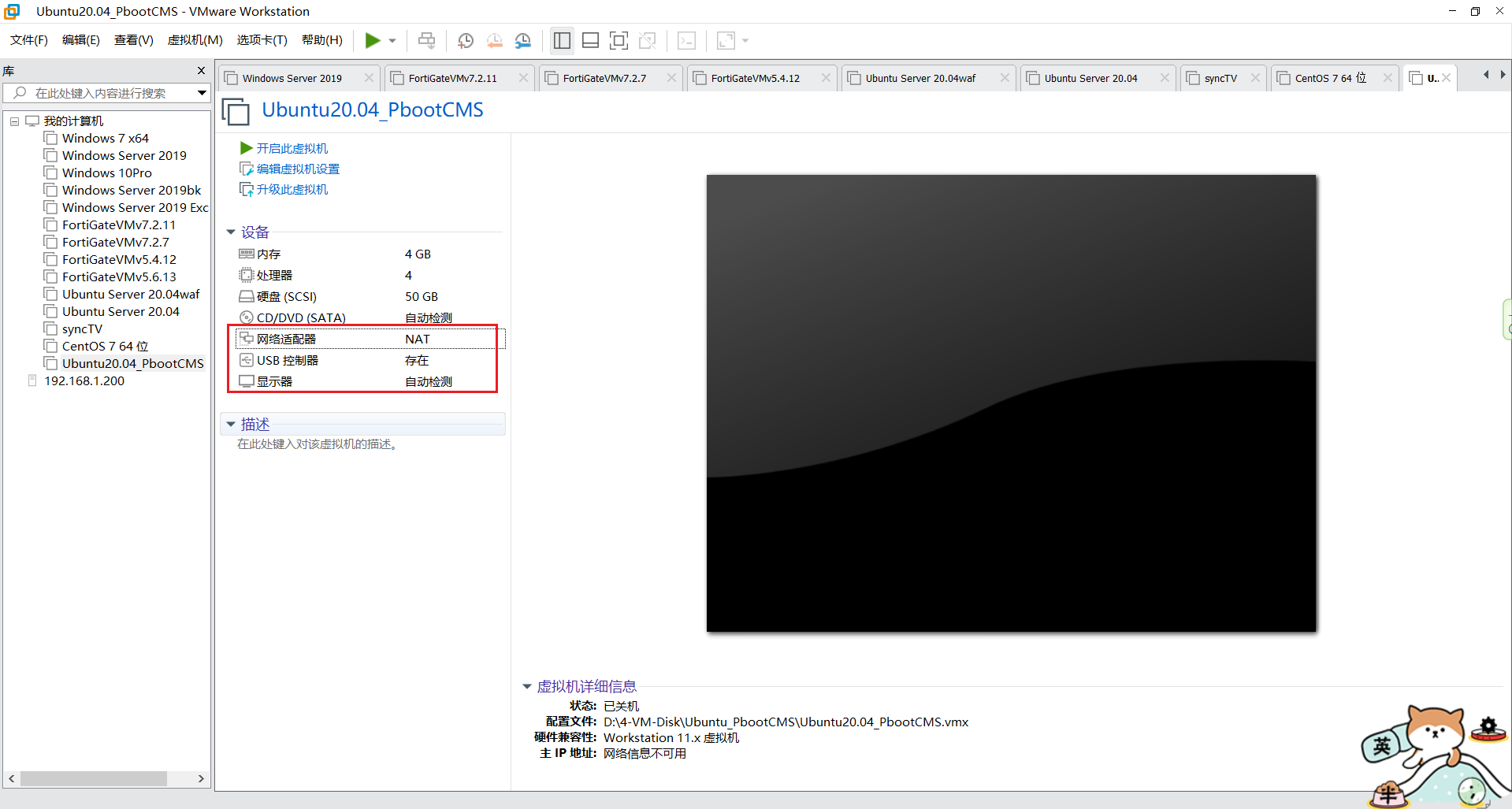Viewport: 1512px width, 809px height.
Task: Click the Ubuntu20.04_PbootCMS VM header icon
Action: [x=236, y=112]
